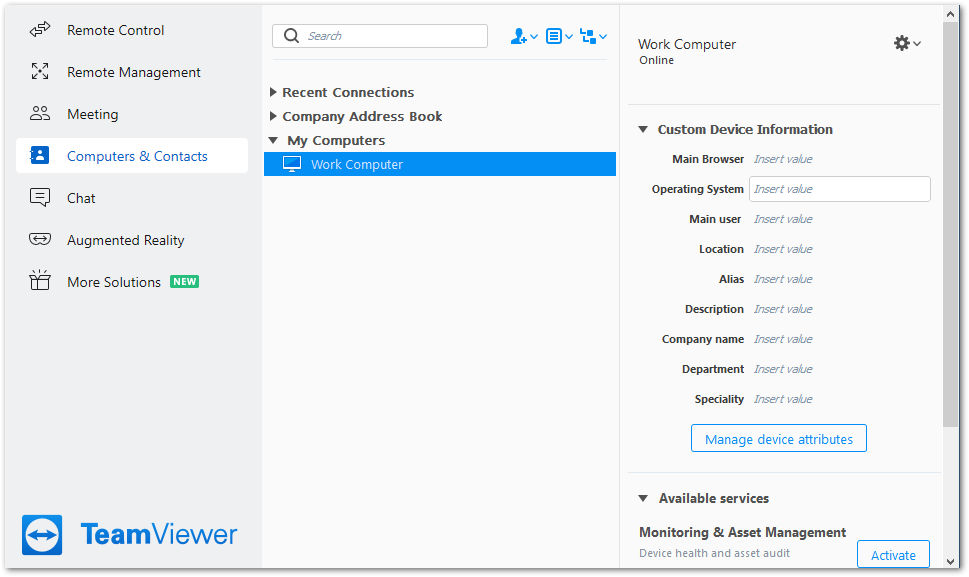The width and height of the screenshot is (969, 577).
Task: Click the scrollbar down arrow
Action: [x=950, y=561]
